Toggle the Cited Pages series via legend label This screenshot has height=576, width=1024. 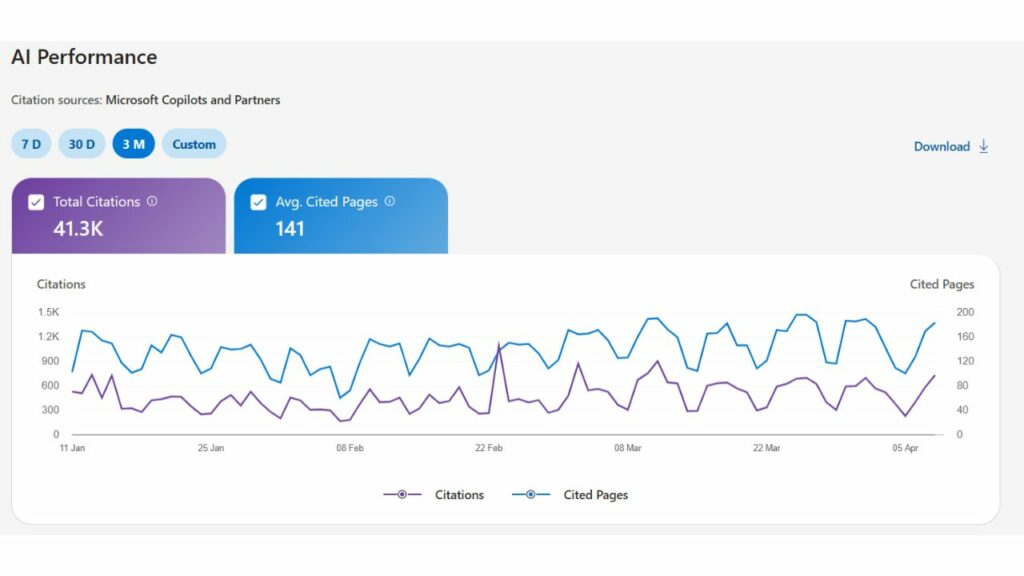(598, 495)
